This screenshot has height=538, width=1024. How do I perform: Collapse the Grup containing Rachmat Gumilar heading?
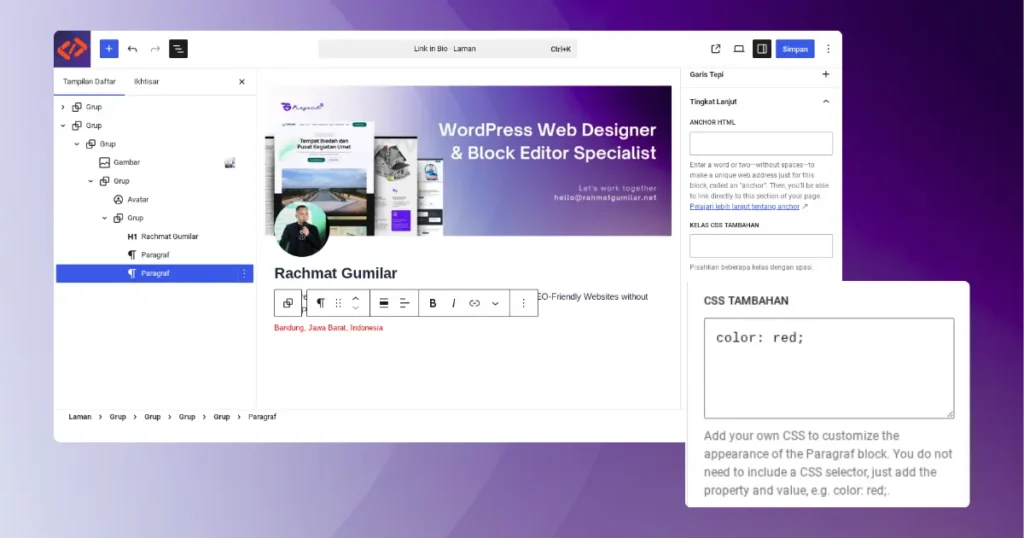point(104,218)
